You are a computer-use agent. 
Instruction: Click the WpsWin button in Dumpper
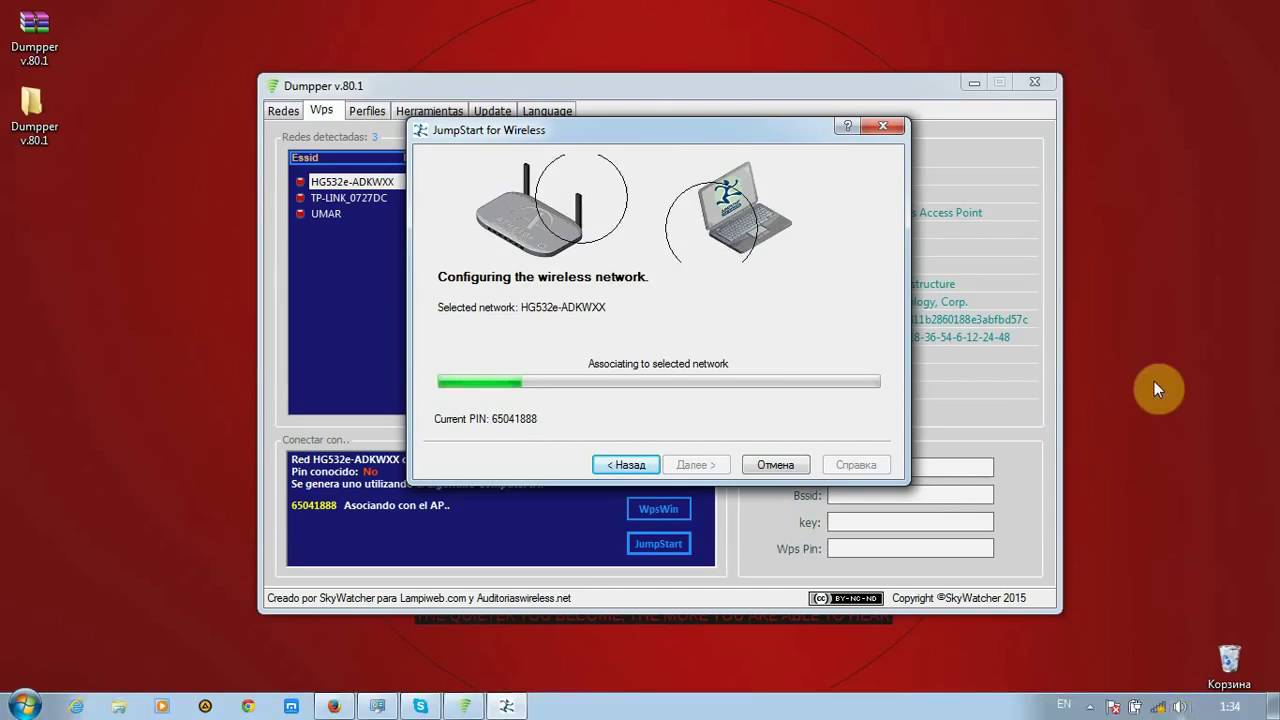[x=658, y=509]
